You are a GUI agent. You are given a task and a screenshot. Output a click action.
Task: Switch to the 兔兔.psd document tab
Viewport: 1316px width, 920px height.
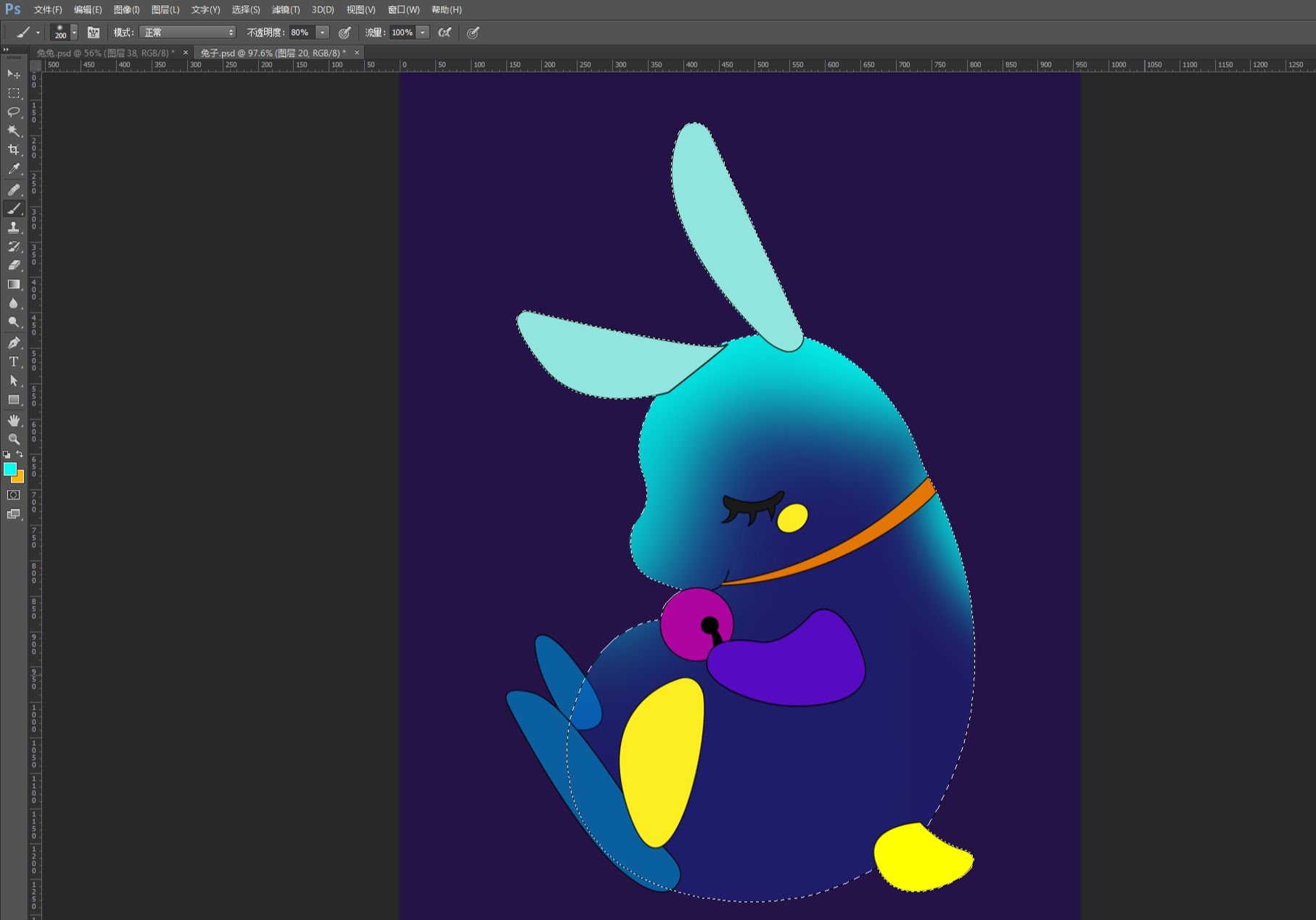coord(106,53)
